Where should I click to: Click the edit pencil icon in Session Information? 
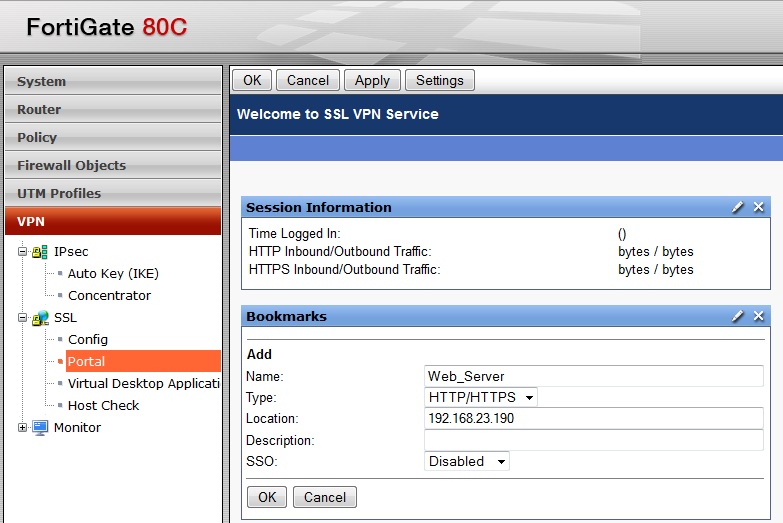738,207
